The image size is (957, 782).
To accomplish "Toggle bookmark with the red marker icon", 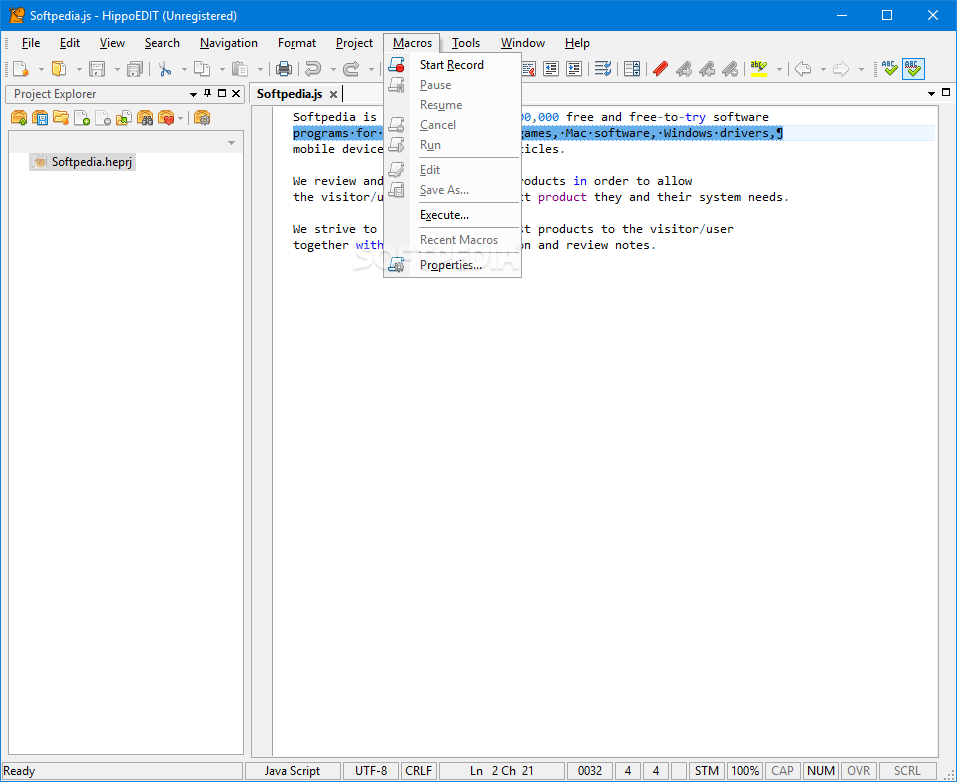I will 660,68.
